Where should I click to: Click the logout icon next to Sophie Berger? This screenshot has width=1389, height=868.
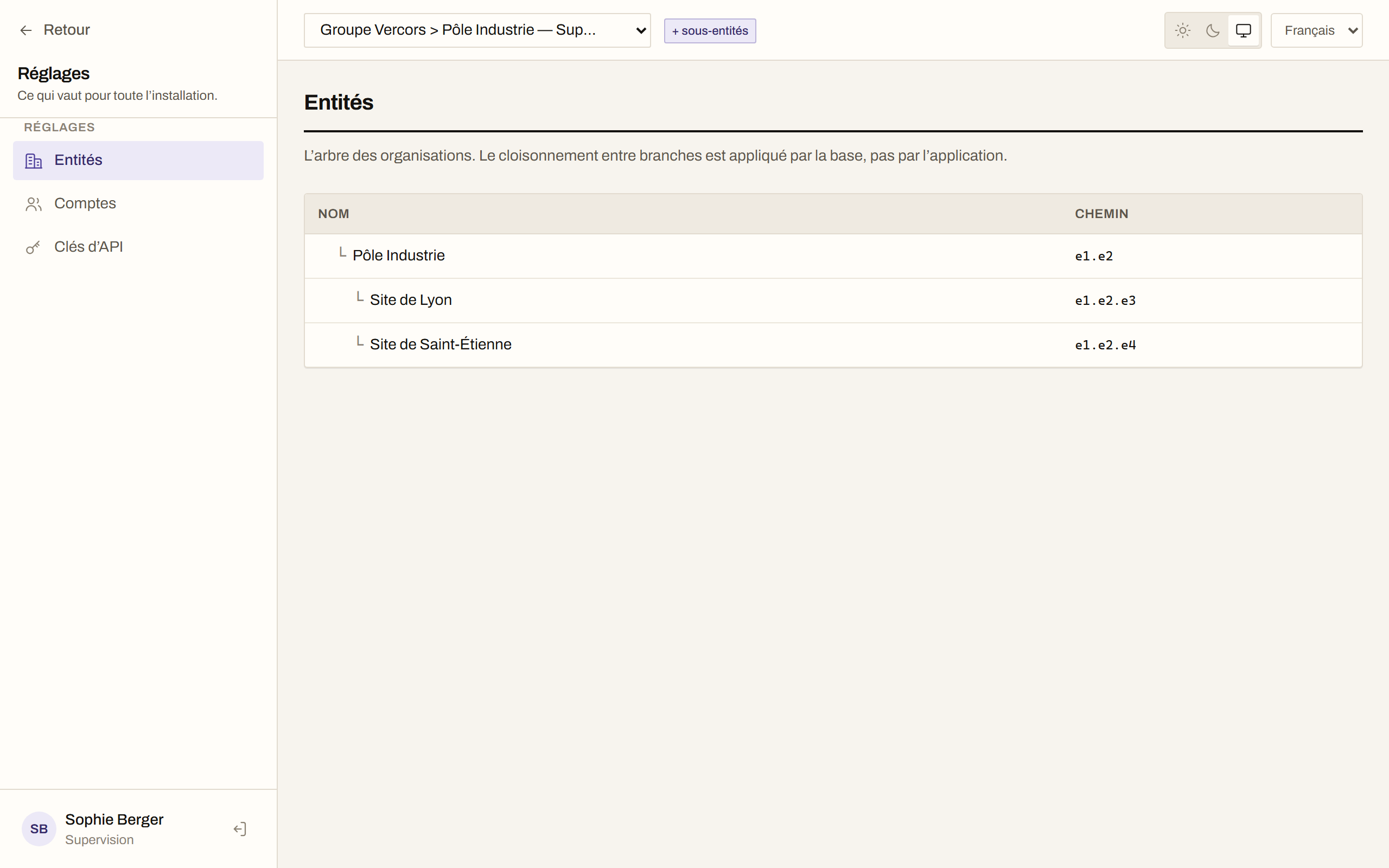pyautogui.click(x=240, y=829)
